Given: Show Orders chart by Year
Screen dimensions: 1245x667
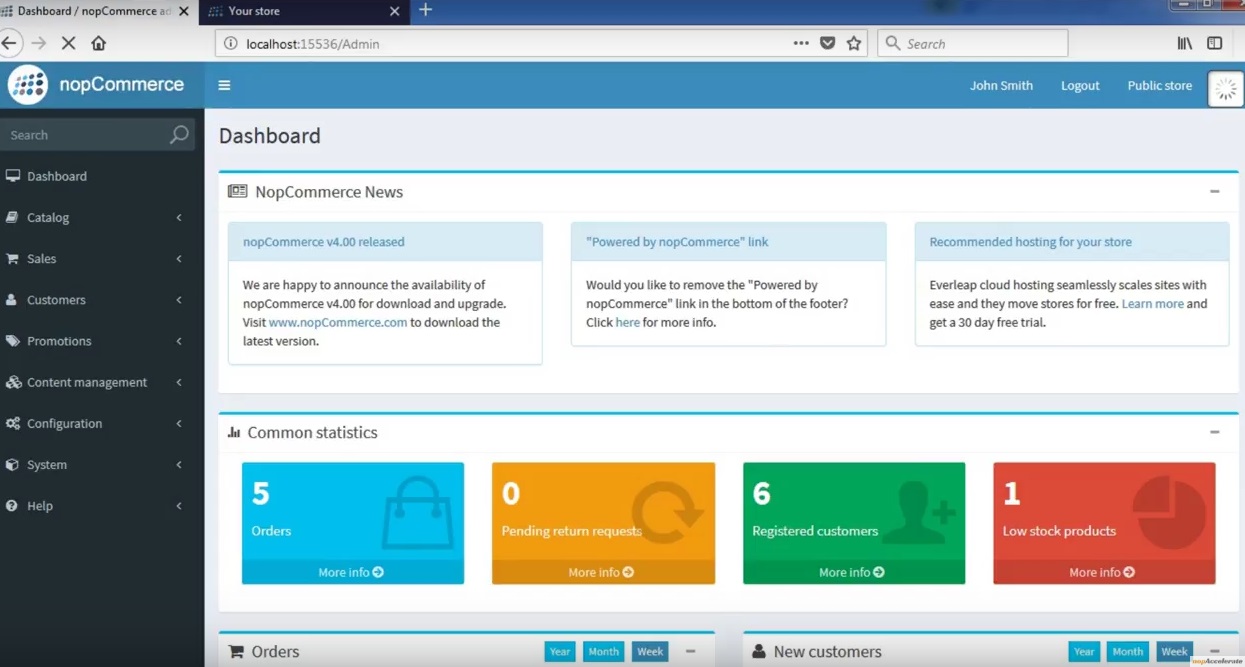Looking at the screenshot, I should [560, 651].
